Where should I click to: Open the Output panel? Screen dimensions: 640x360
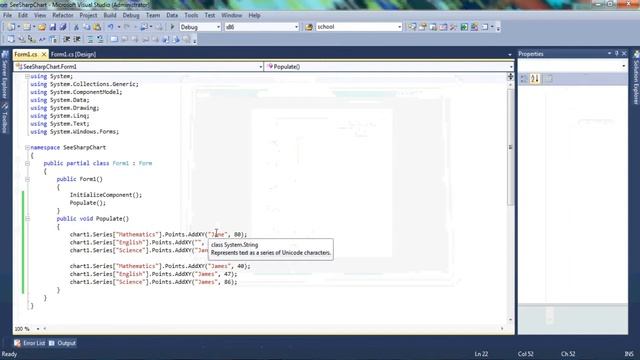coord(62,343)
